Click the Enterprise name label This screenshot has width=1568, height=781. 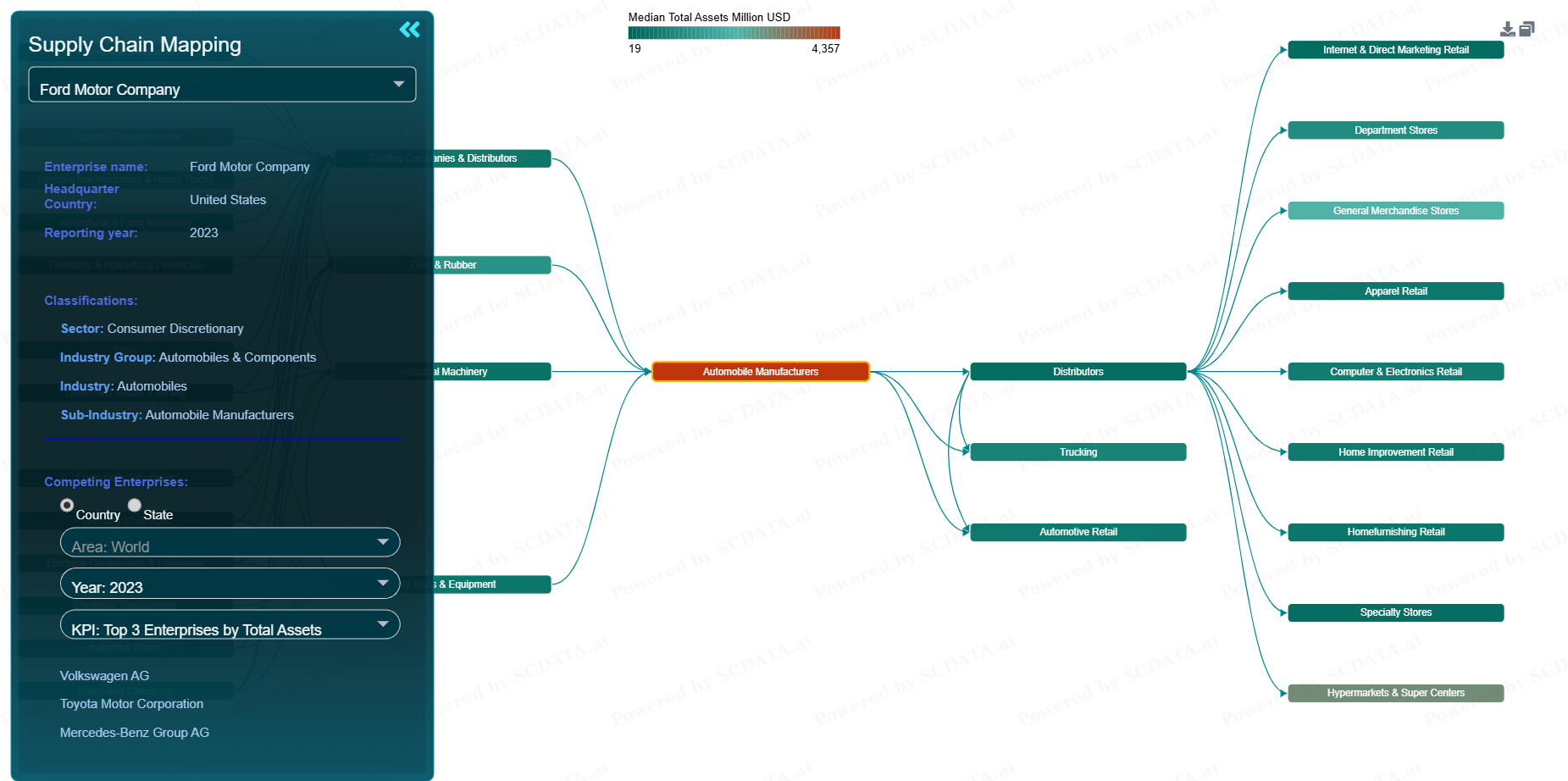[x=96, y=167]
